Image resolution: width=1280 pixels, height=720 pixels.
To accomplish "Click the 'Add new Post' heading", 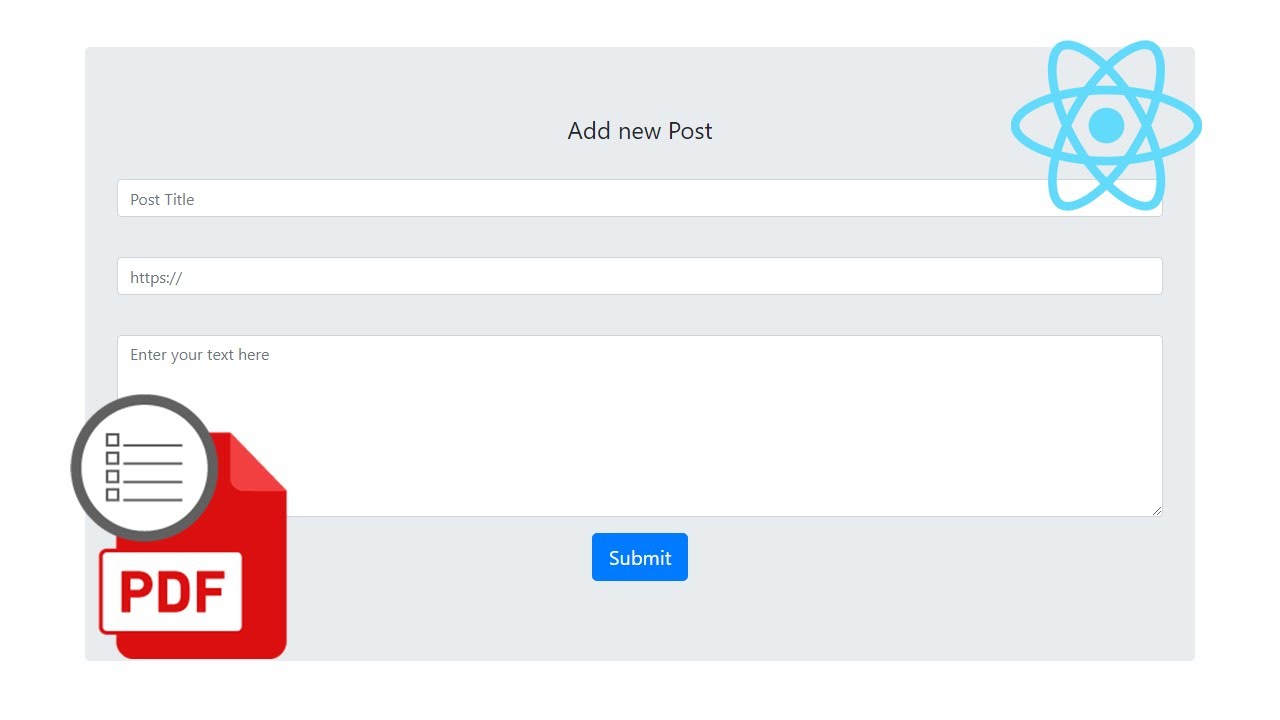I will click(640, 131).
